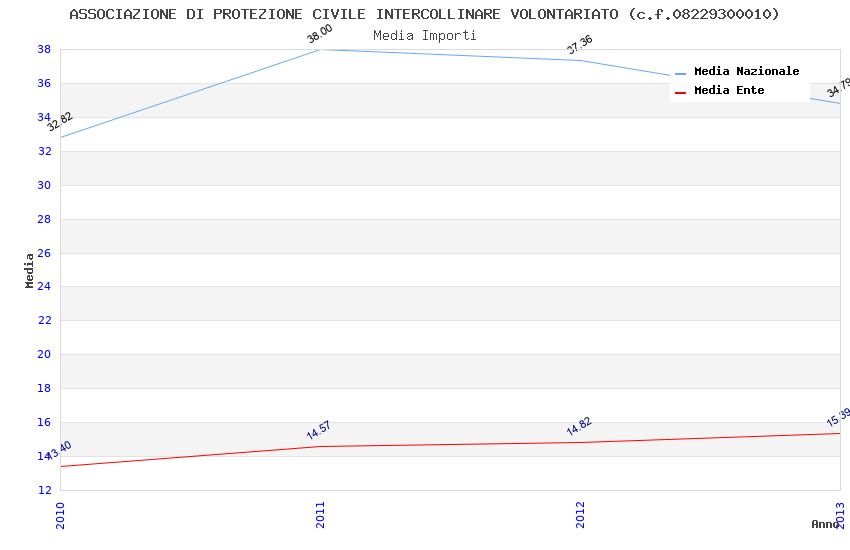Screen dimensions: 850x550
Task: Click the blue Media Nazionale legend line swatch
Action: pos(681,73)
